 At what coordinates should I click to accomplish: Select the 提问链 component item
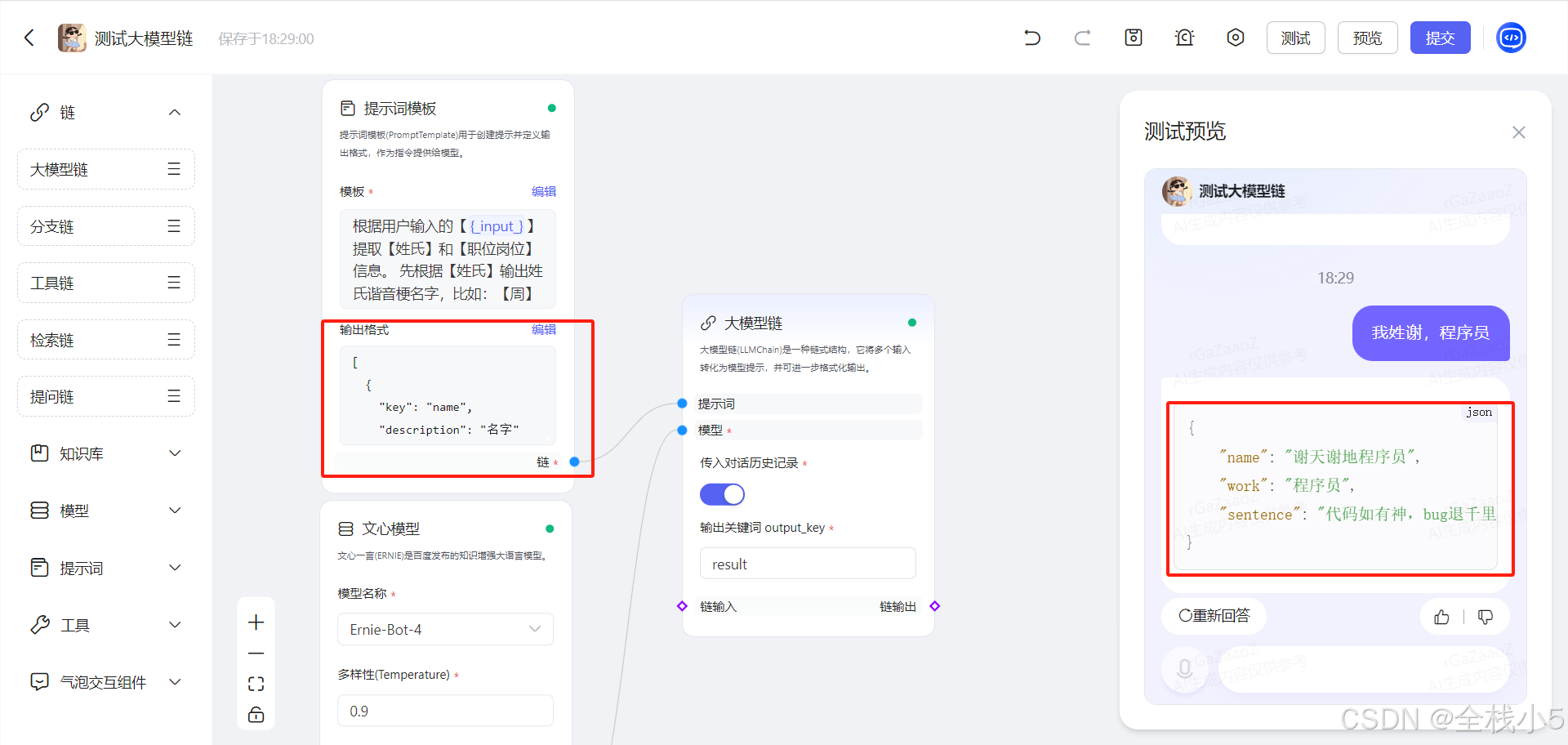[106, 396]
